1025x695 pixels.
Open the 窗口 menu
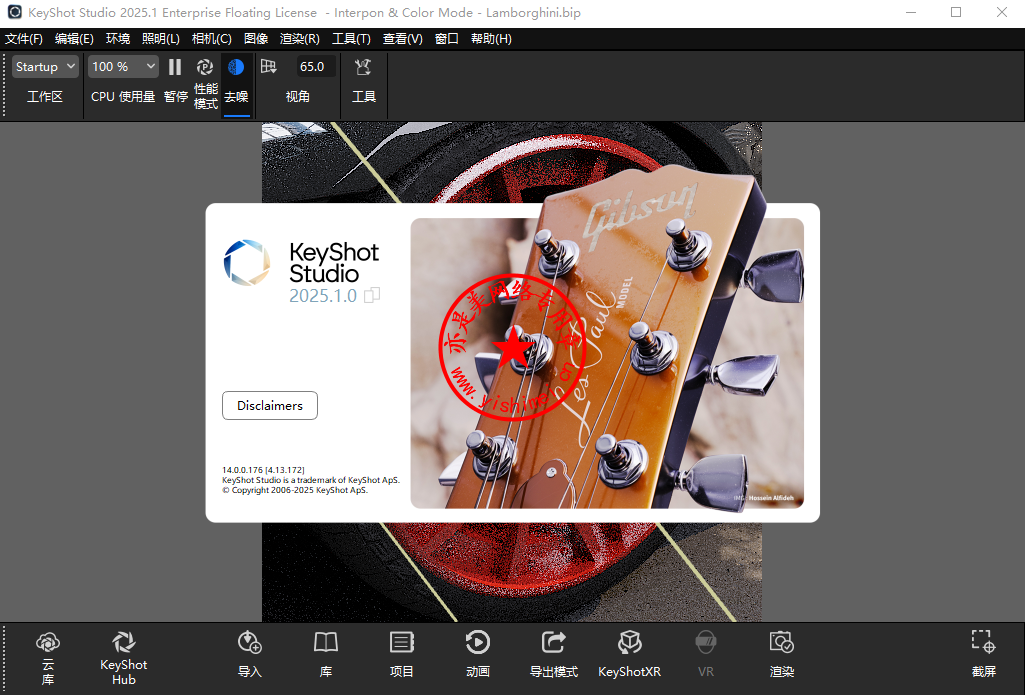(446, 39)
